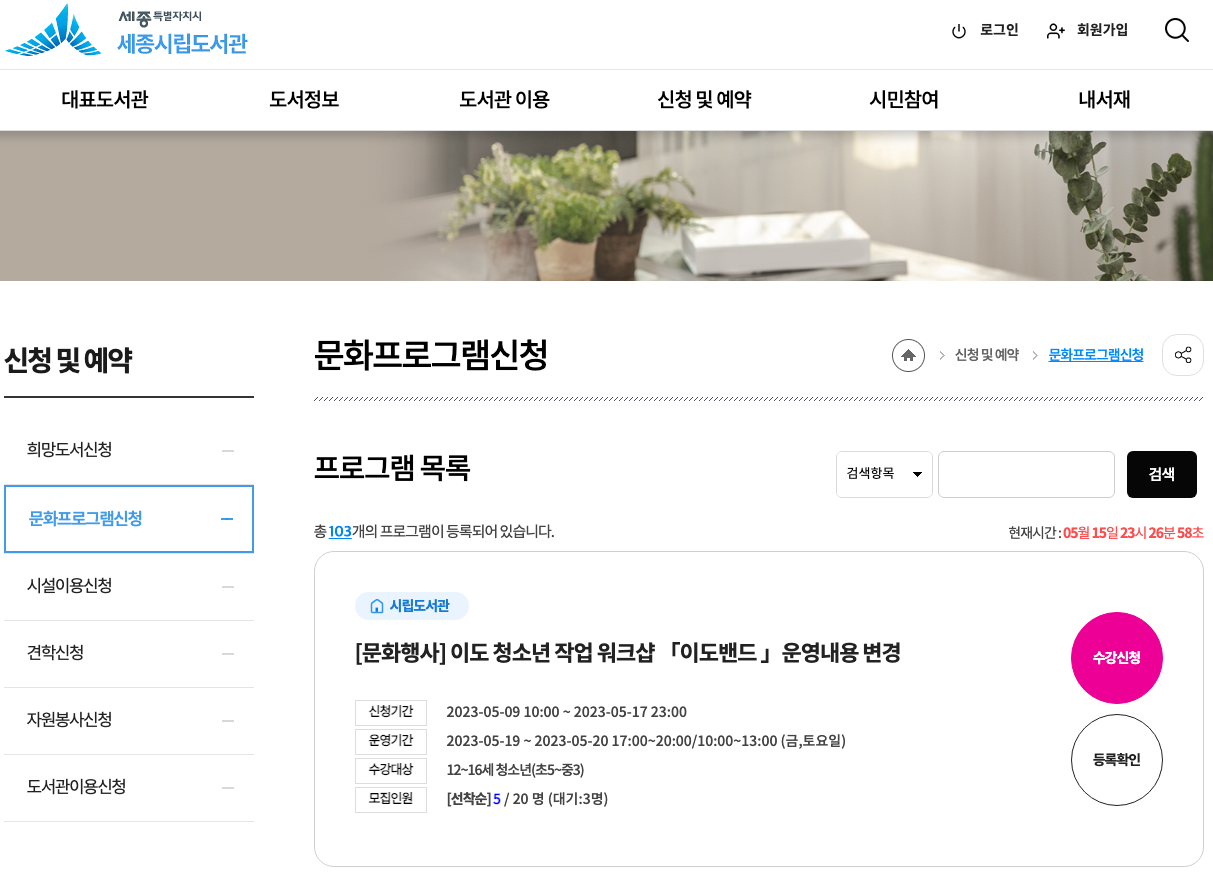
Task: Click the 시립도서관 badge with house icon
Action: [411, 606]
